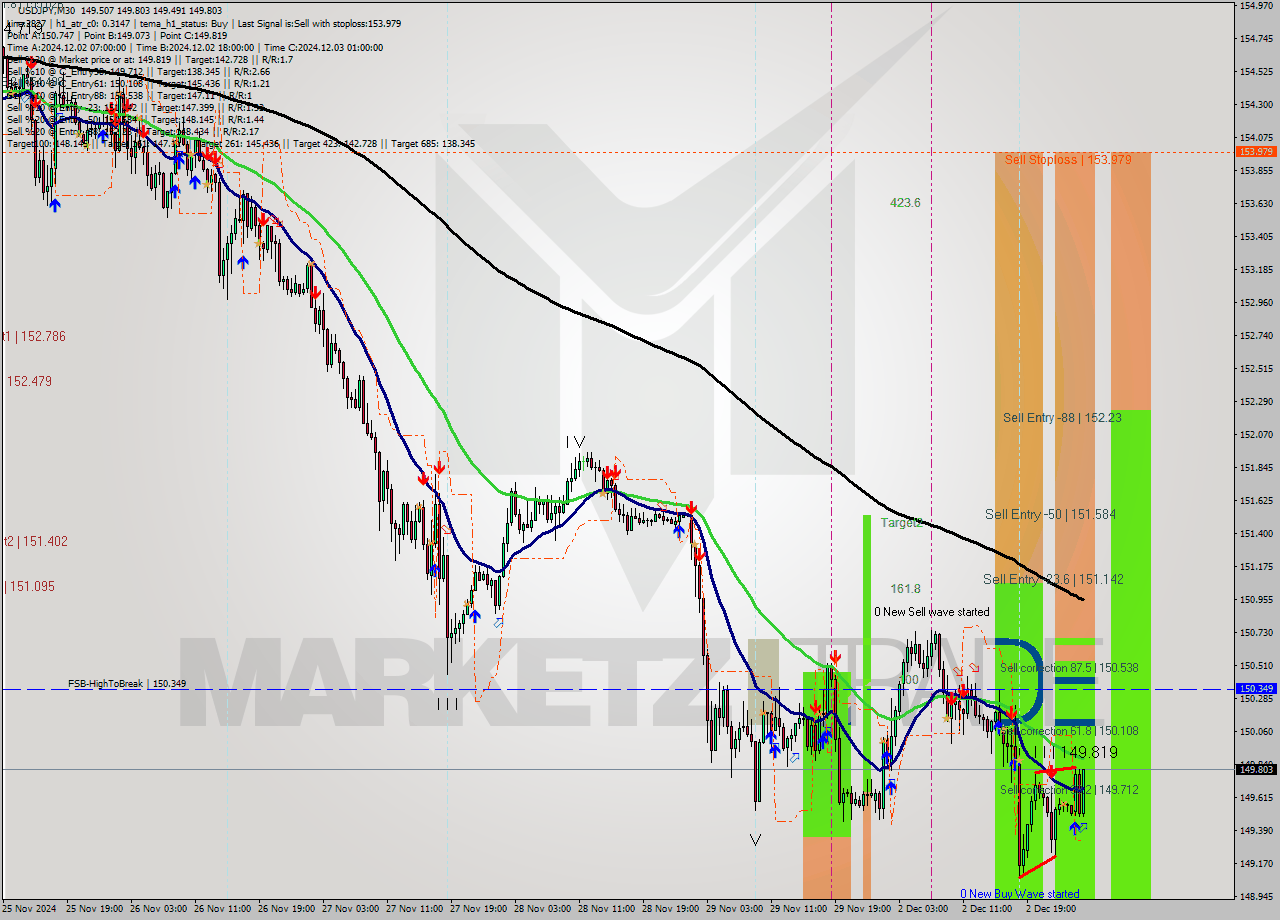This screenshot has width=1280, height=920.
Task: Select 'Sell correction 87.5 | 150.538' label
Action: click(1069, 667)
